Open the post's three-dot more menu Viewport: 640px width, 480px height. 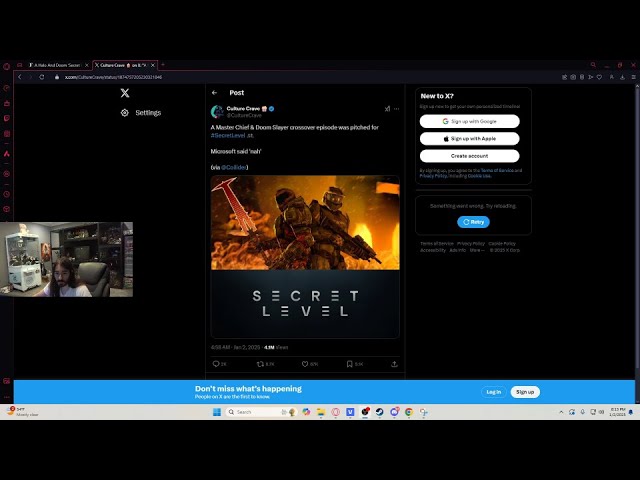click(396, 109)
